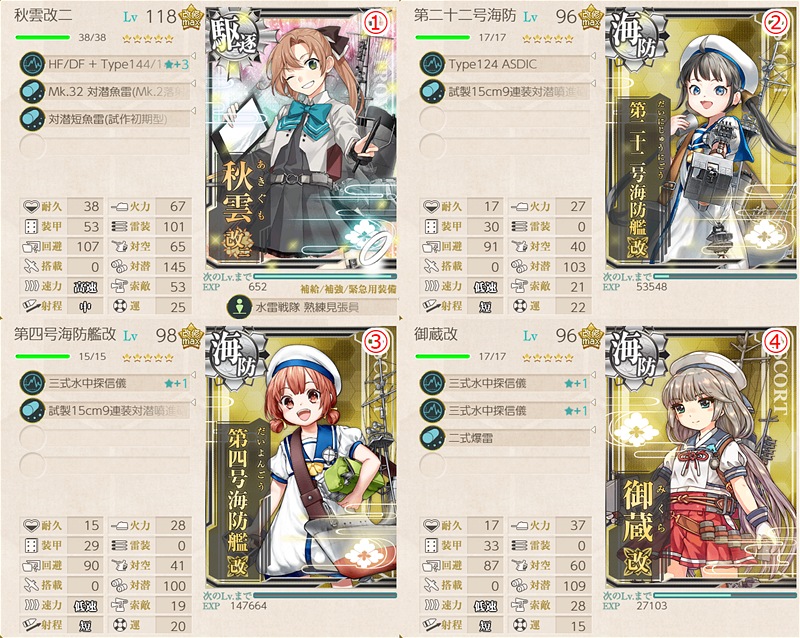Click the 対潜短魚雷 equipment icon on 秋雲改二
This screenshot has width=800, height=638.
pos(32,119)
